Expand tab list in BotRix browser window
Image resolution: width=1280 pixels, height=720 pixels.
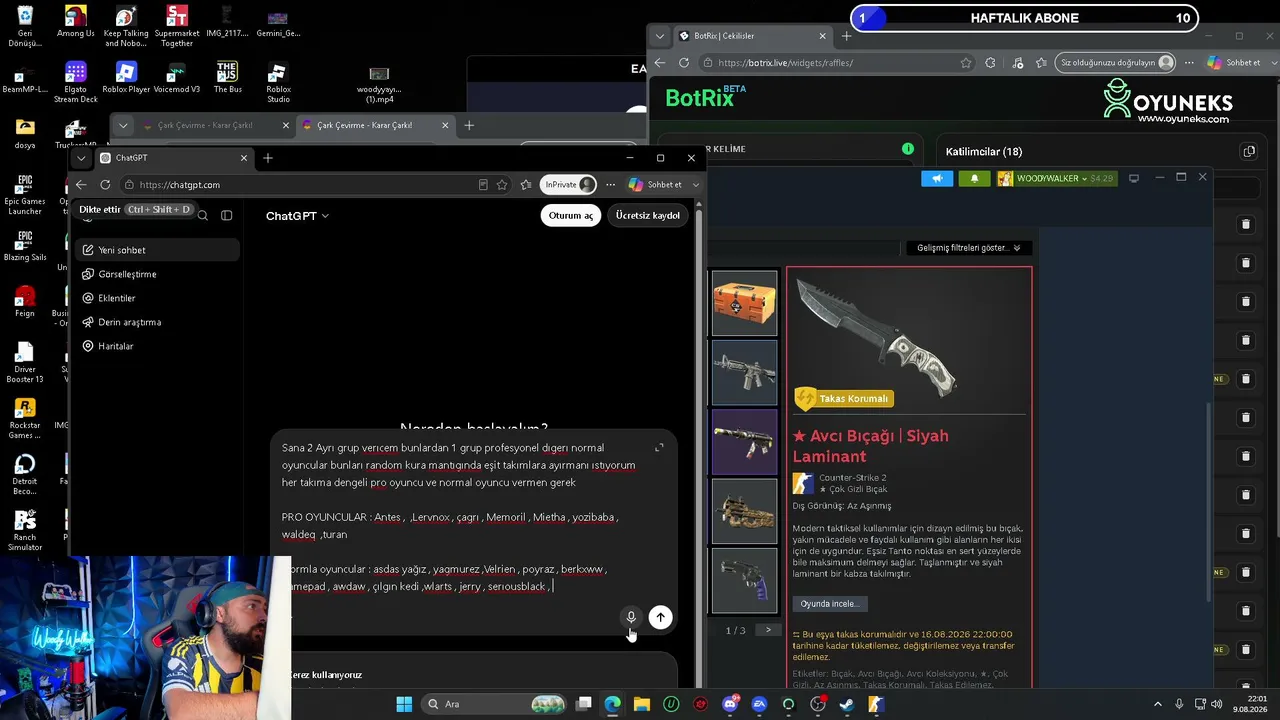pyautogui.click(x=659, y=36)
